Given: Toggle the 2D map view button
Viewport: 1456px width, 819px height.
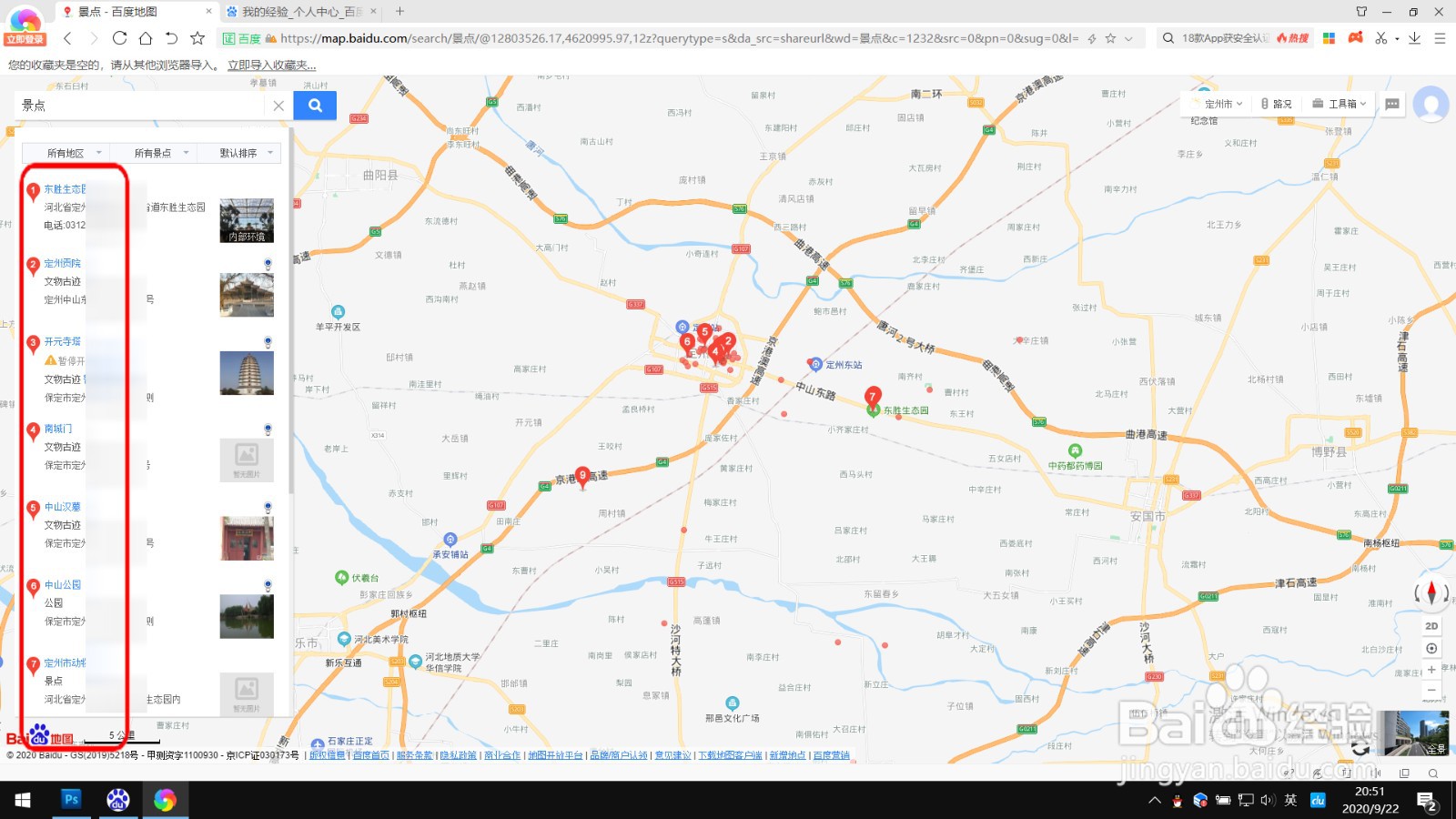Looking at the screenshot, I should click(x=1431, y=626).
